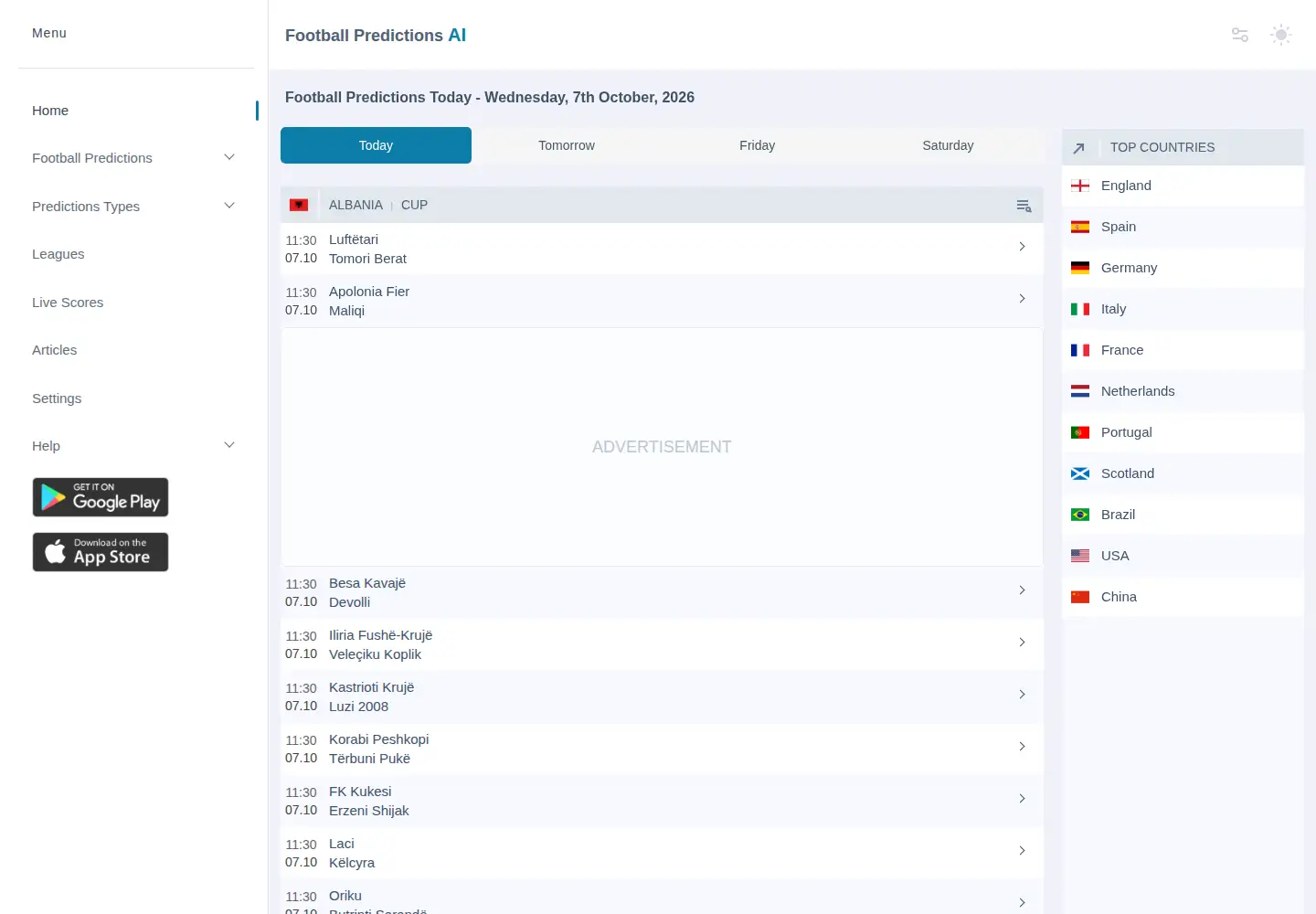
Task: Open Settings in the sidebar
Action: 57,399
